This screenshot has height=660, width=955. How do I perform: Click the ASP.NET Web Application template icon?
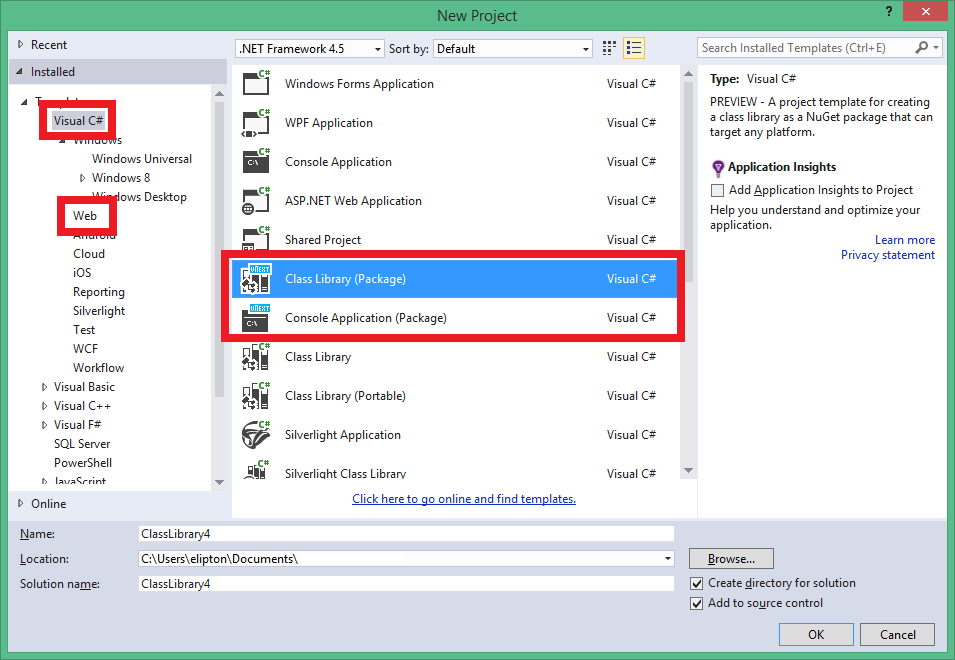256,200
